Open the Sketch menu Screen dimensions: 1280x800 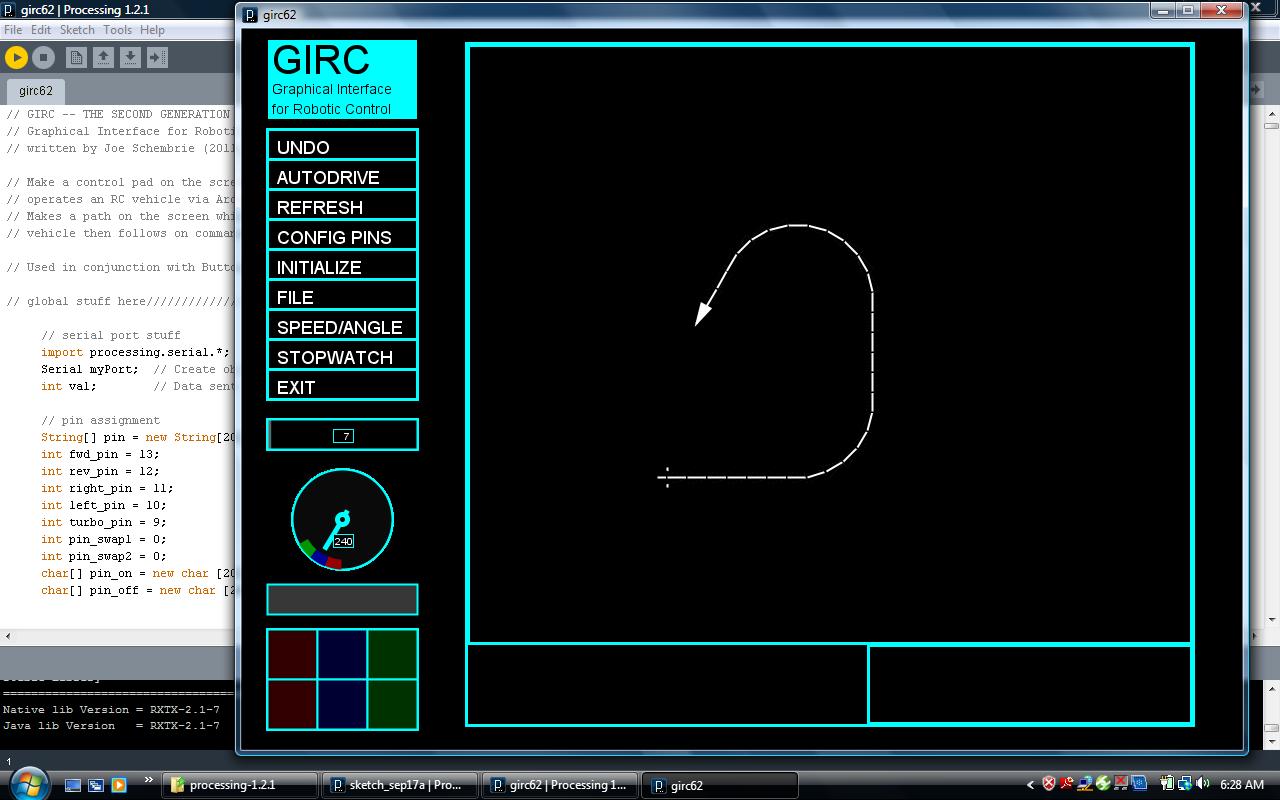tap(77, 30)
